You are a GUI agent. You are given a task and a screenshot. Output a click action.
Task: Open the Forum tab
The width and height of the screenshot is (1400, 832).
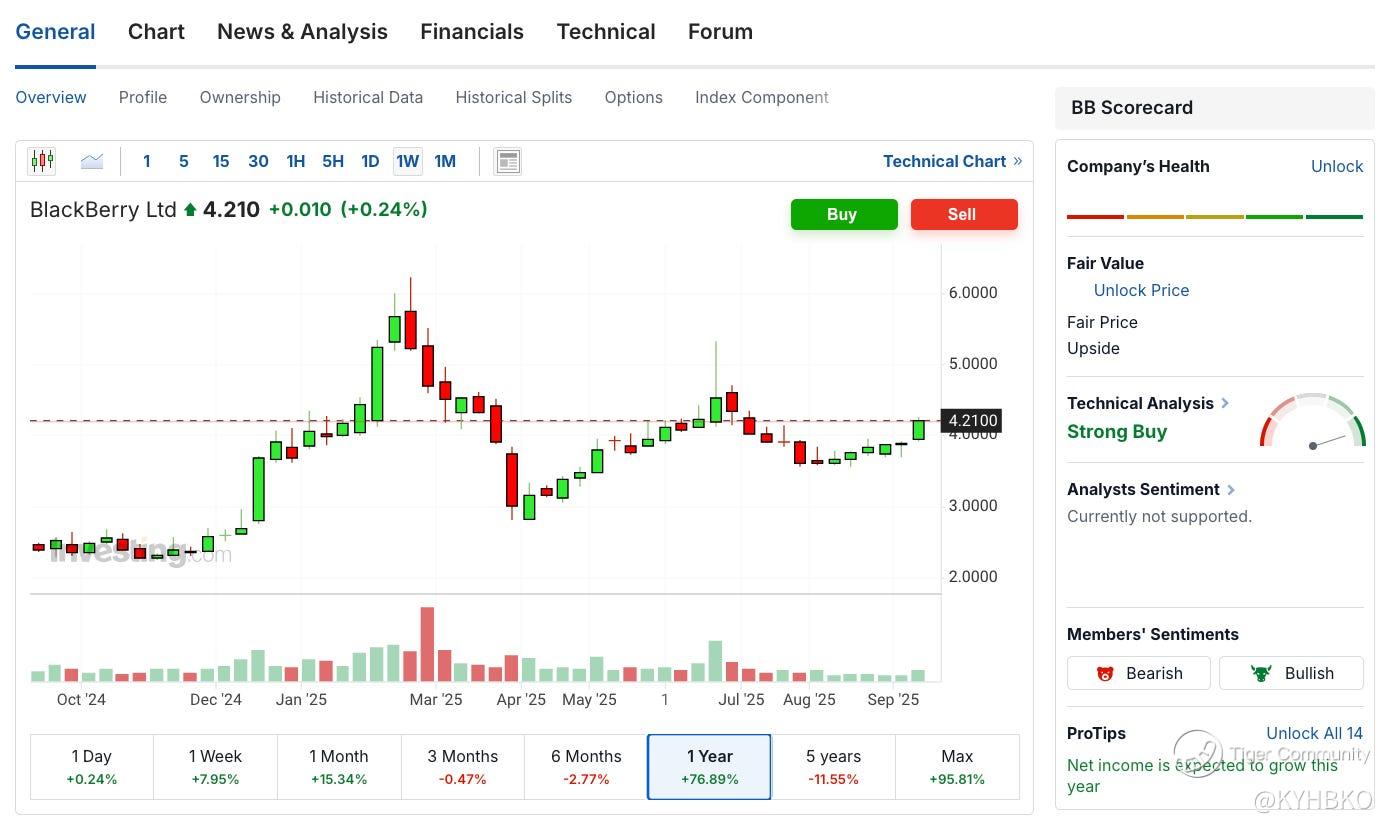[x=720, y=32]
